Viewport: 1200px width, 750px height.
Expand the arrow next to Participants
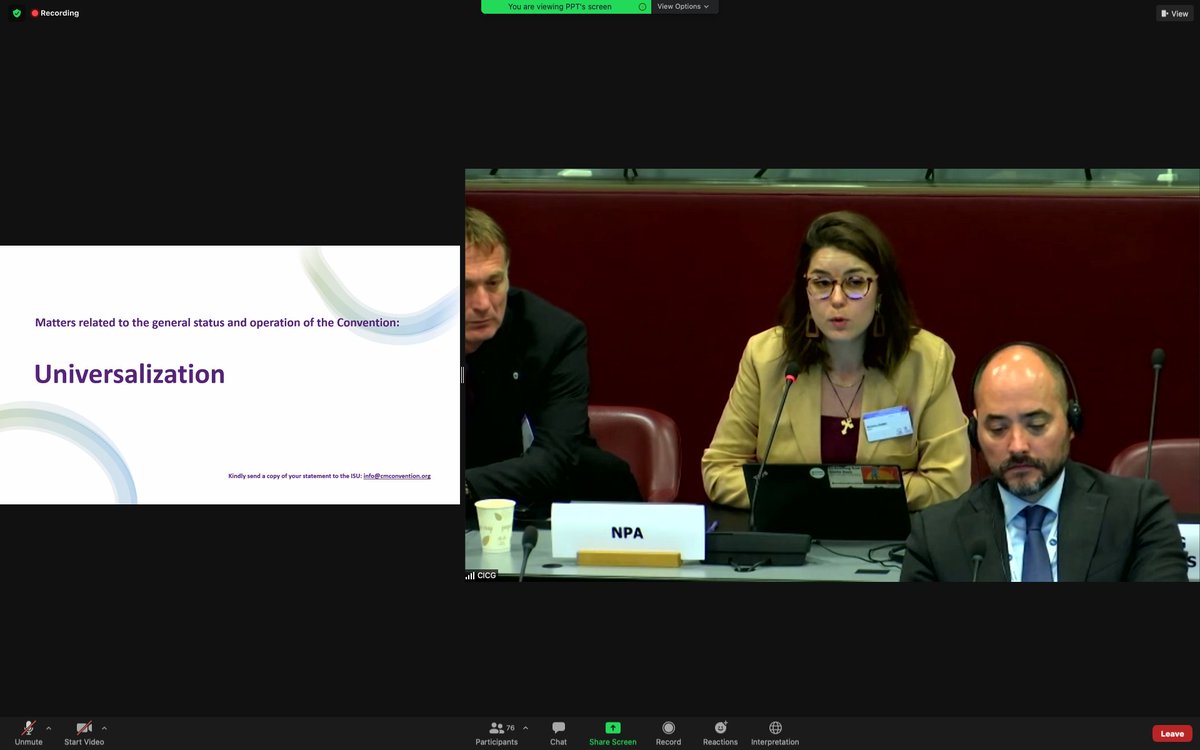[x=526, y=728]
